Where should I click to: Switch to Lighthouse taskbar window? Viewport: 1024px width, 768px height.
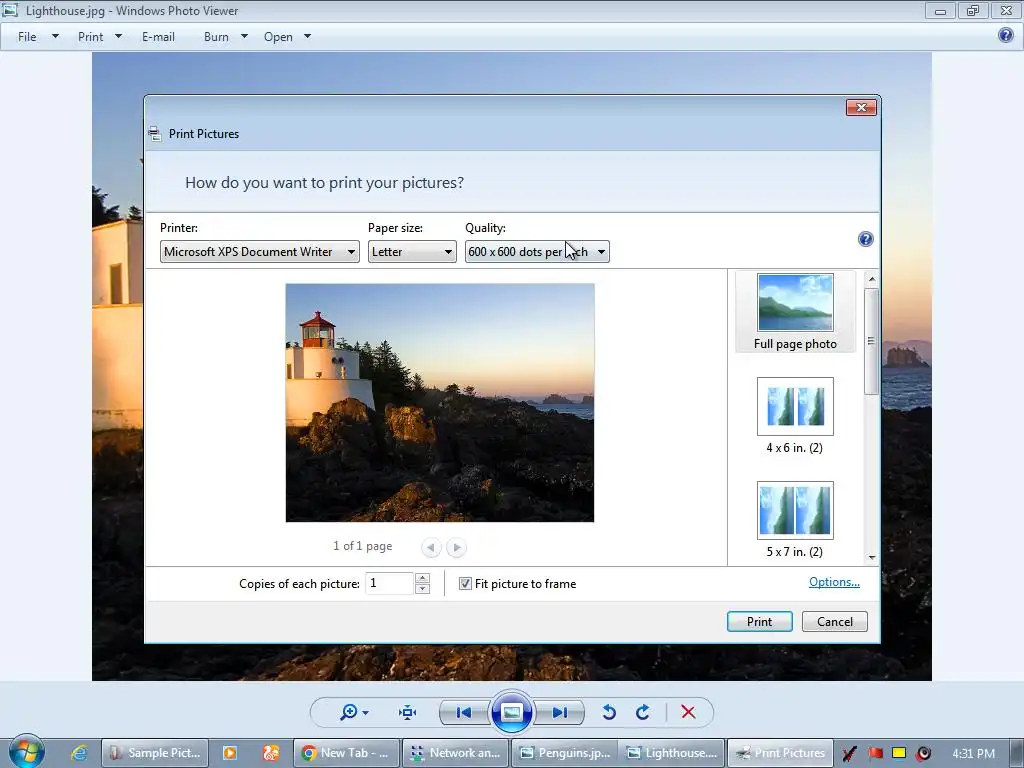pyautogui.click(x=672, y=753)
